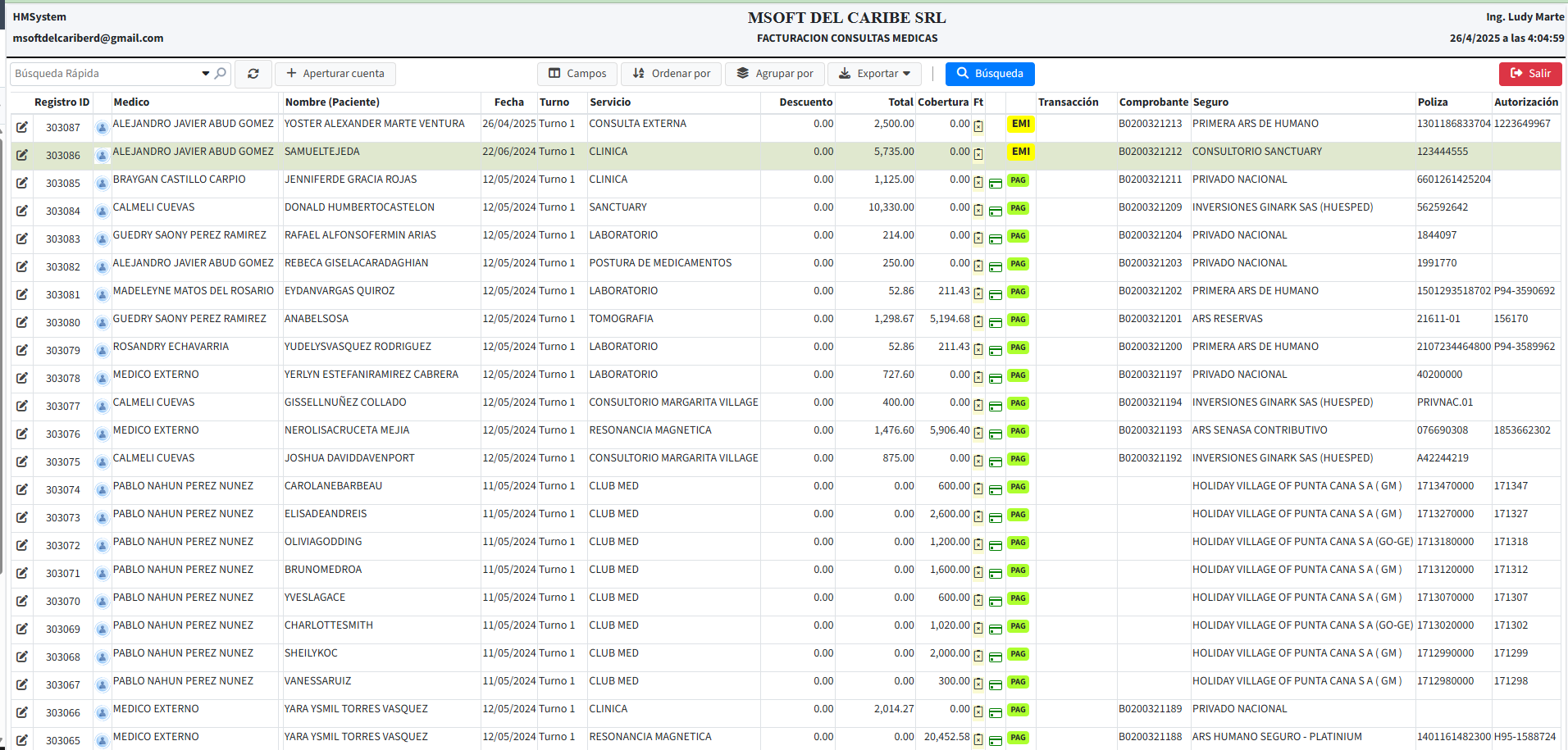The height and width of the screenshot is (750, 1568).
Task: Click the doctor avatar icon for 303070
Action: 102,602
